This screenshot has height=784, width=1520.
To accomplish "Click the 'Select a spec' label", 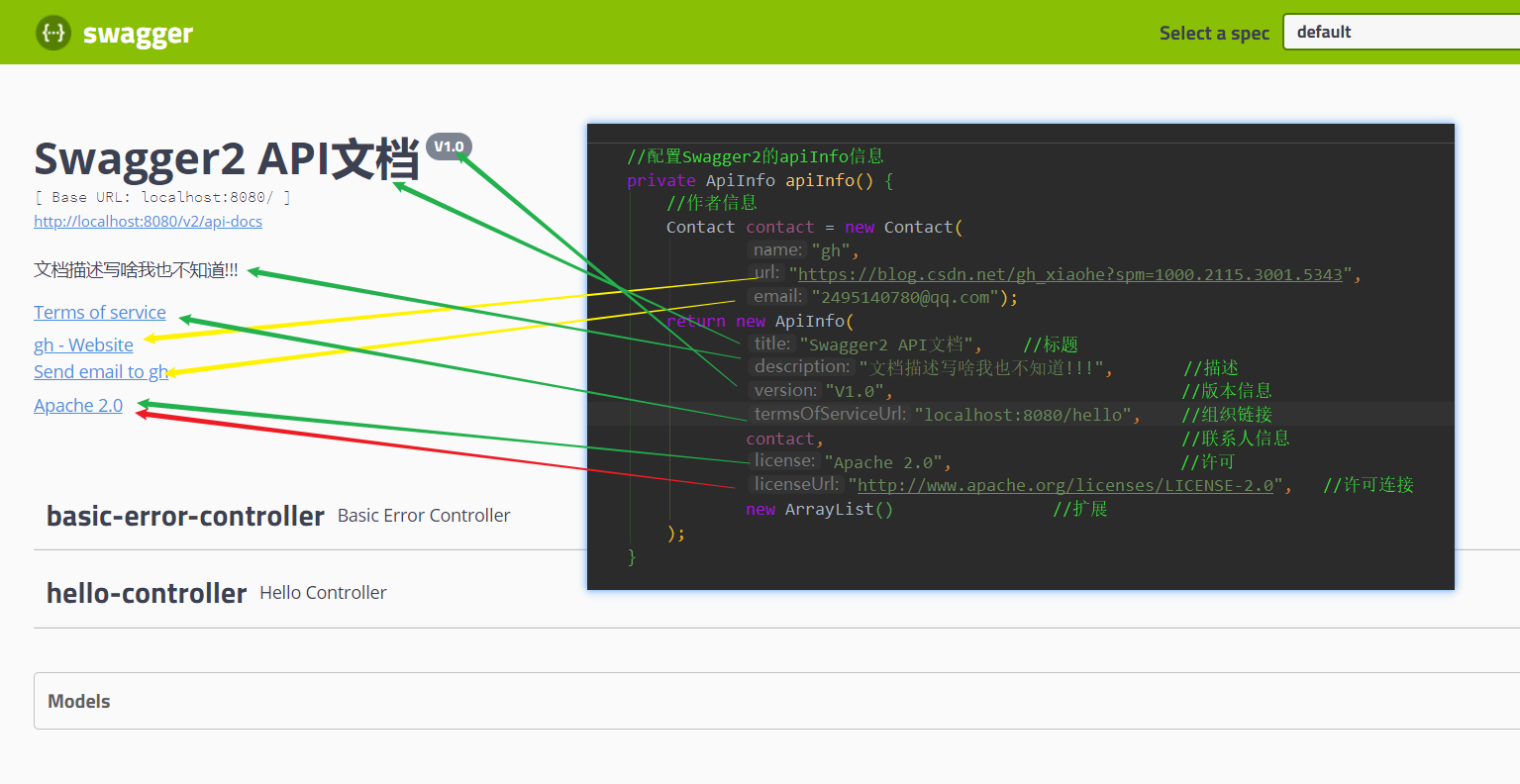I will click(x=1214, y=33).
